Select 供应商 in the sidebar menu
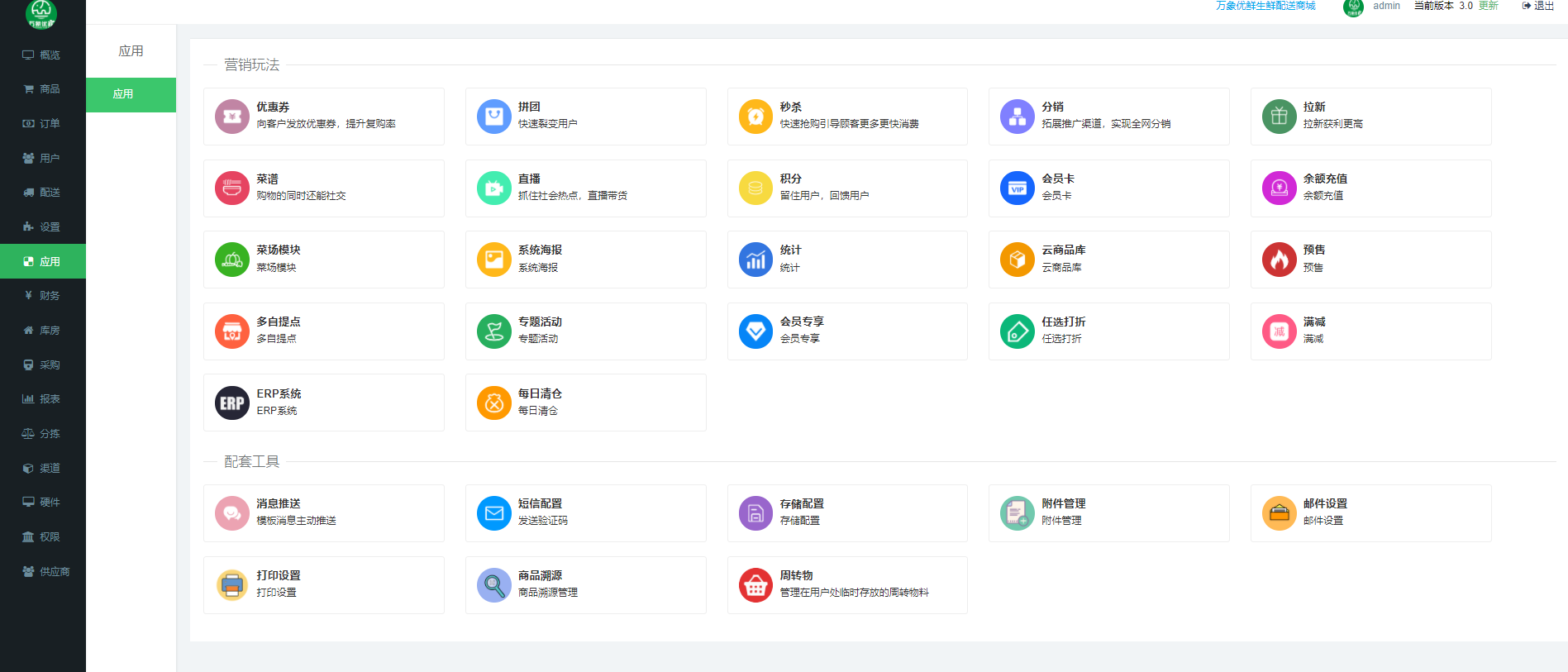The image size is (1568, 672). [46, 571]
